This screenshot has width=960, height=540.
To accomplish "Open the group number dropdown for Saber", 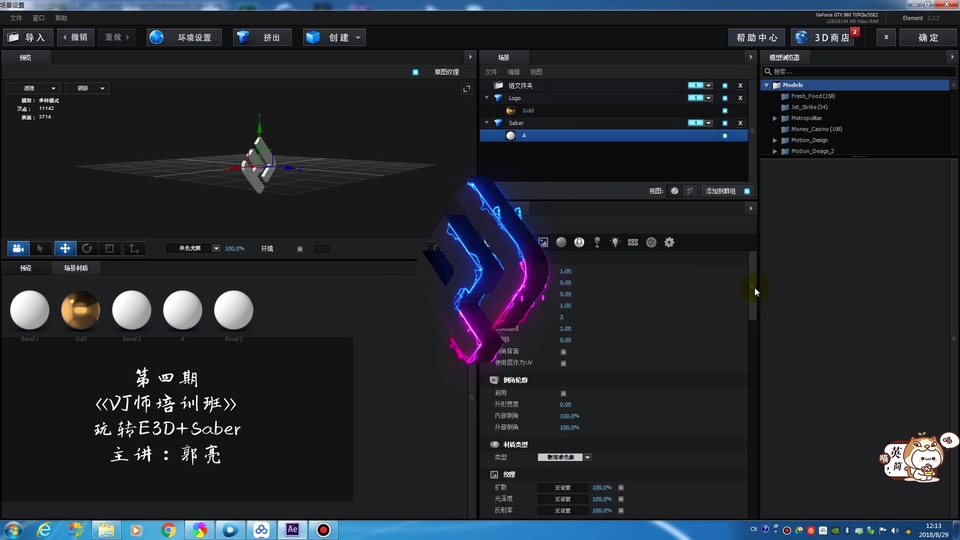I will [x=700, y=123].
